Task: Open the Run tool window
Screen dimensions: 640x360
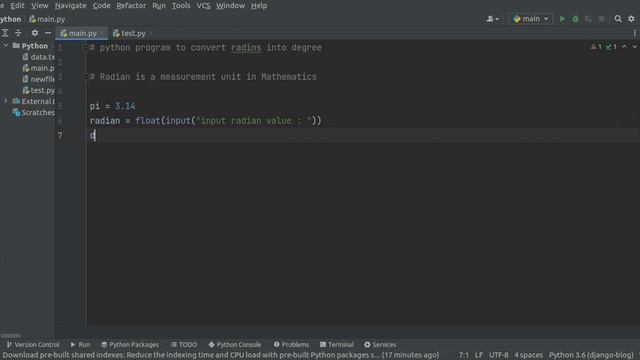Action: [80, 344]
